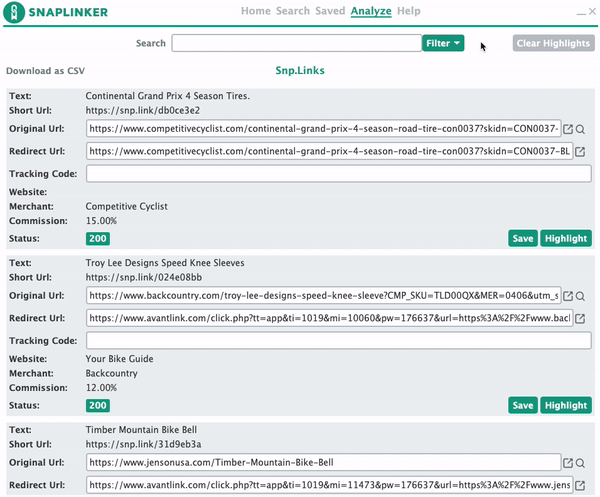Click magnifier icon beside Troy Lee Original Url
Image resolution: width=600 pixels, height=497 pixels.
click(580, 296)
